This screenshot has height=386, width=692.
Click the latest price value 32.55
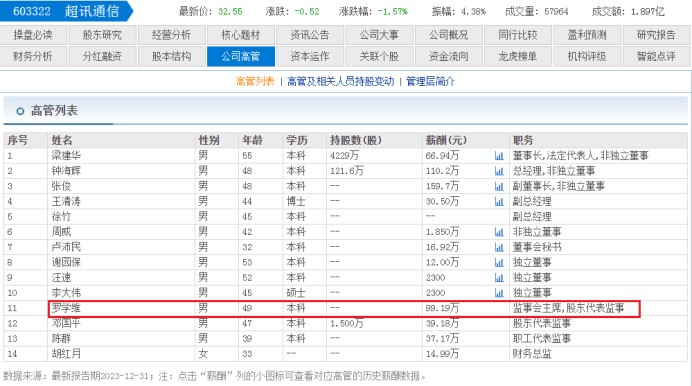click(x=230, y=11)
